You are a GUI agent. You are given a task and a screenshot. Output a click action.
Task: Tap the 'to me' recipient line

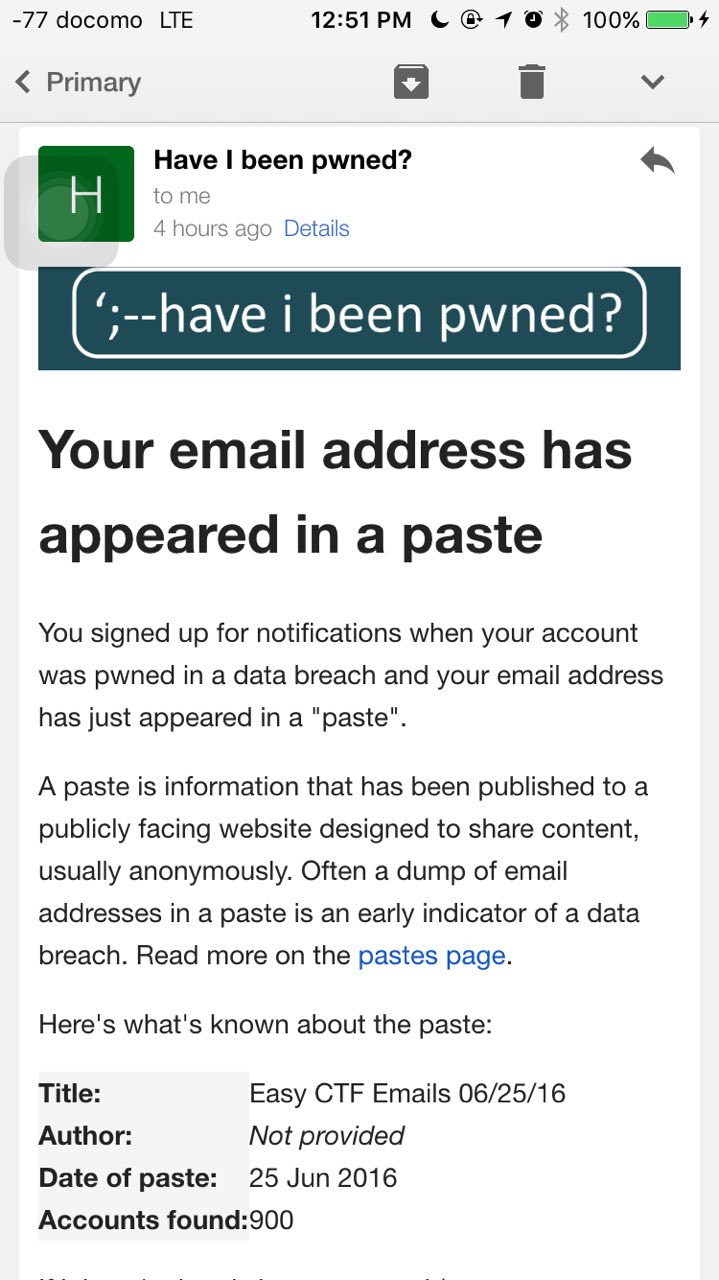pos(182,196)
